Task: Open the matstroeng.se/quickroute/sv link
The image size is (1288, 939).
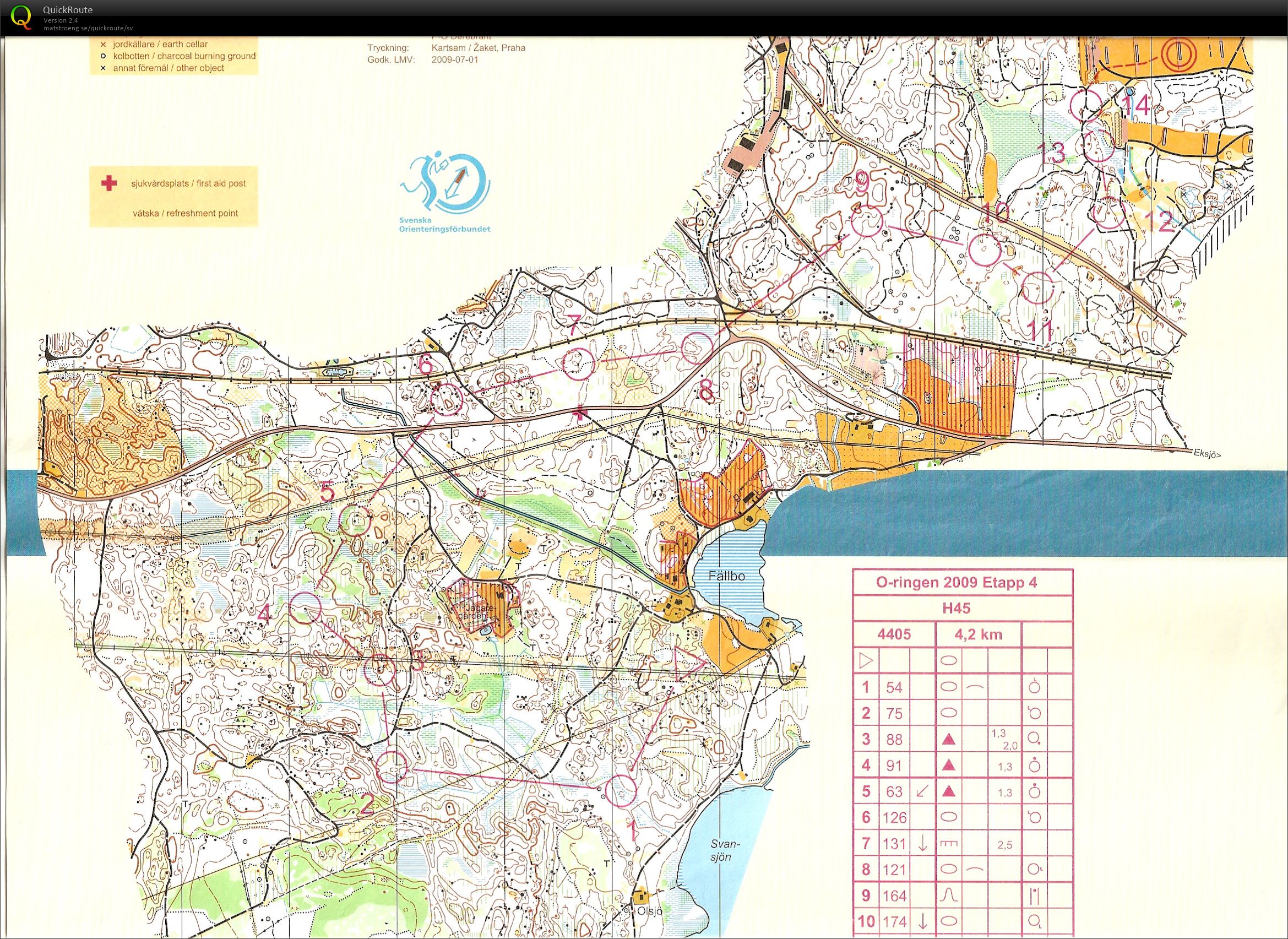Action: coord(88,28)
